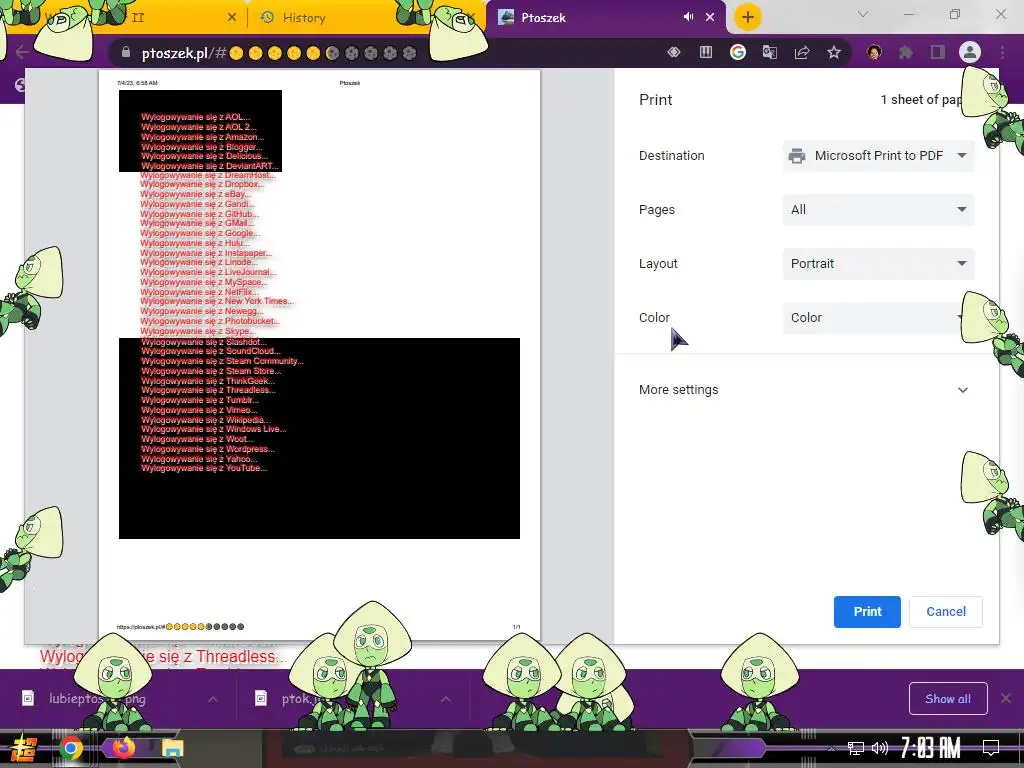Close the Ptoszek tab
This screenshot has width=1024, height=768.
click(x=710, y=18)
